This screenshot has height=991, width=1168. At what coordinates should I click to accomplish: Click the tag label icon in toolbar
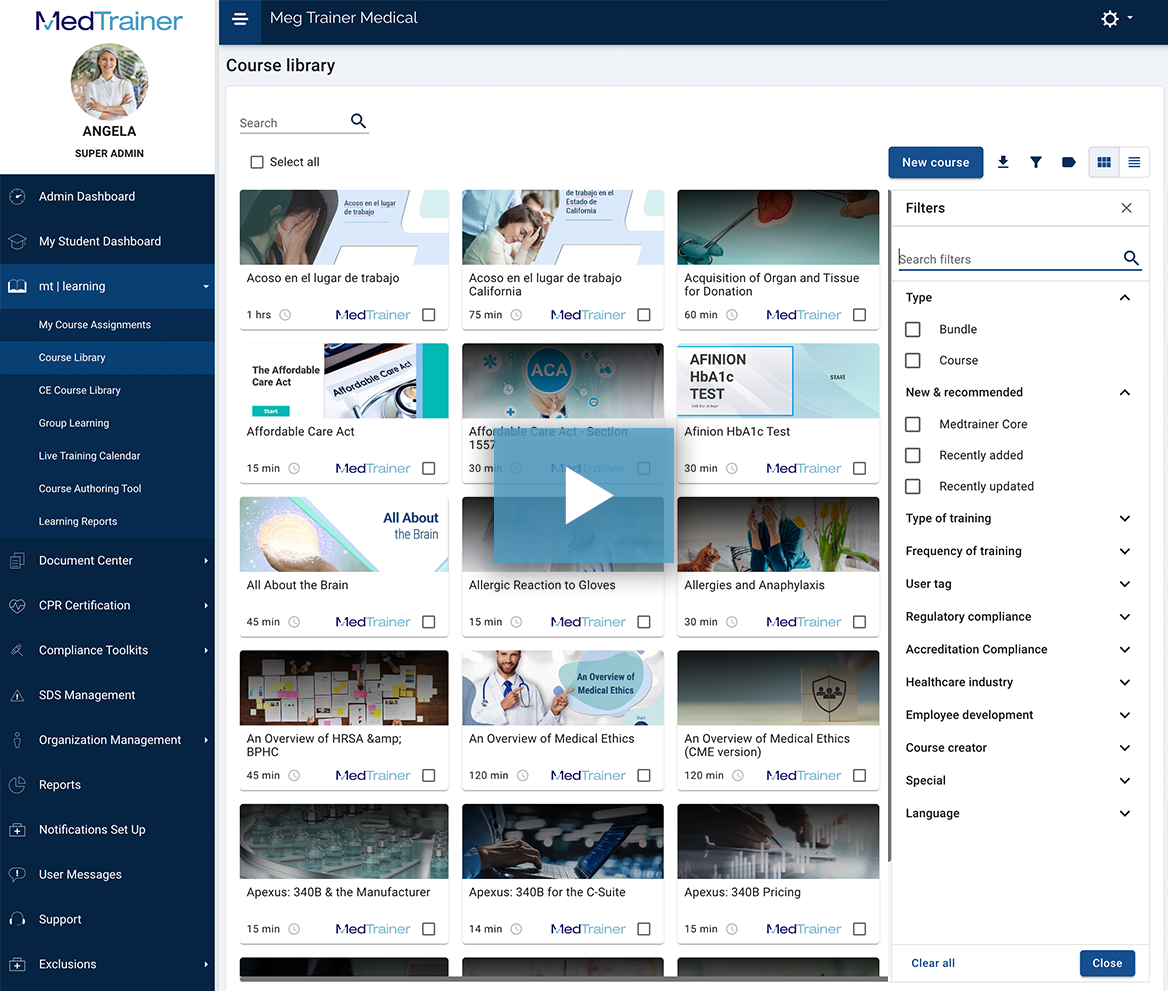tap(1068, 162)
